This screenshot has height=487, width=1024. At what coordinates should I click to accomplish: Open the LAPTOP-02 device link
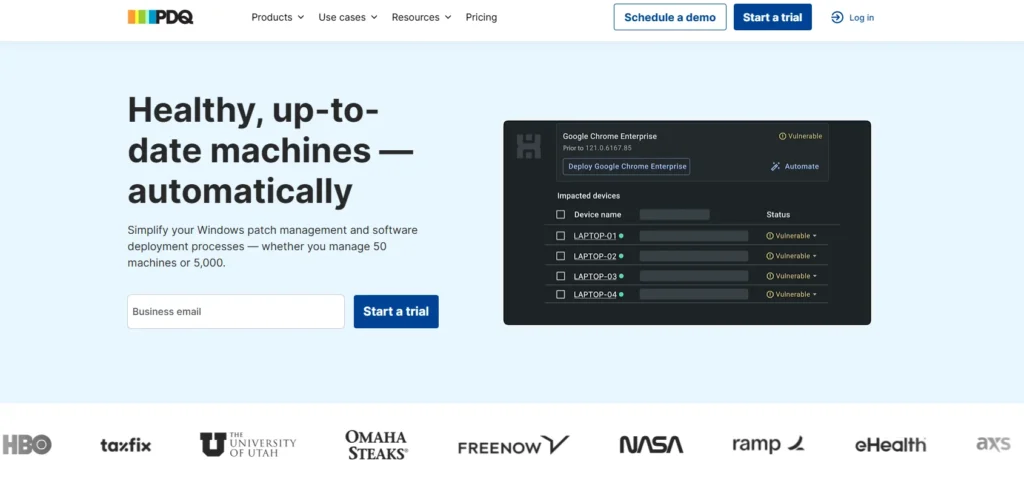(595, 256)
